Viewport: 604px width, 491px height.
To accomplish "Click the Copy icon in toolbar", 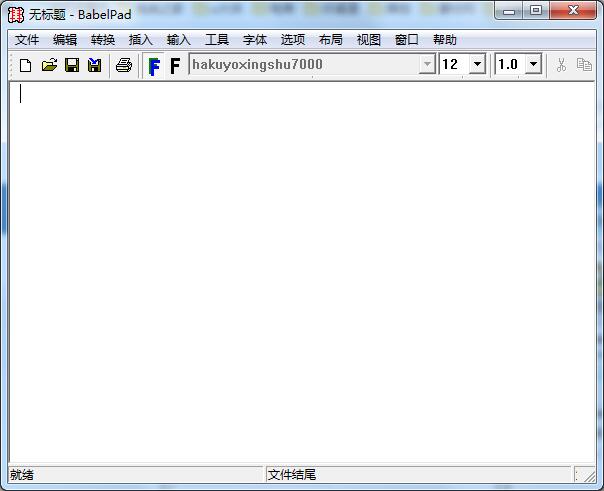I will click(584, 65).
